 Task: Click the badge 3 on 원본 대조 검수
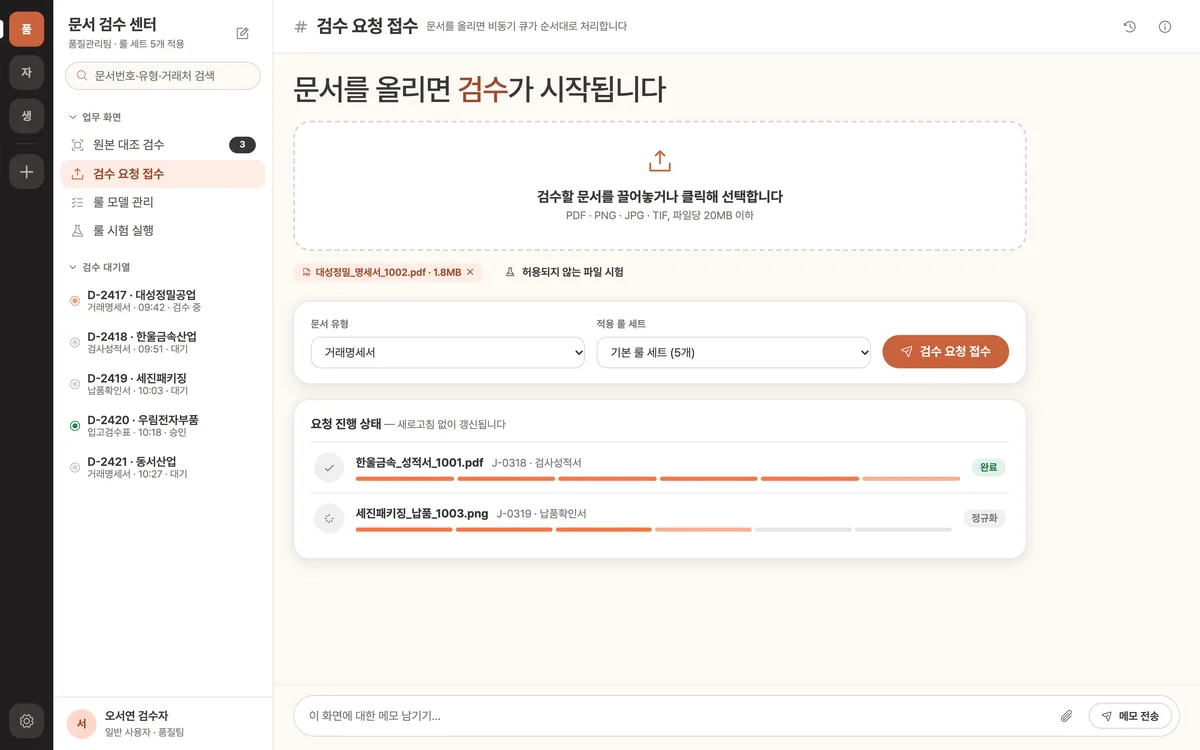(242, 145)
